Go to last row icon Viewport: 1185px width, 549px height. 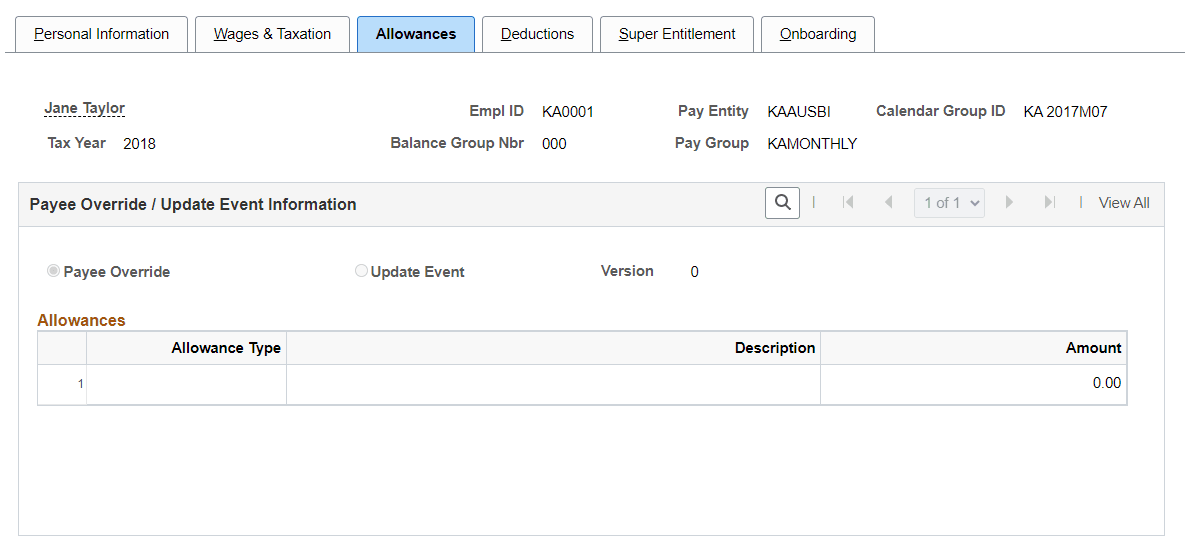point(1049,203)
